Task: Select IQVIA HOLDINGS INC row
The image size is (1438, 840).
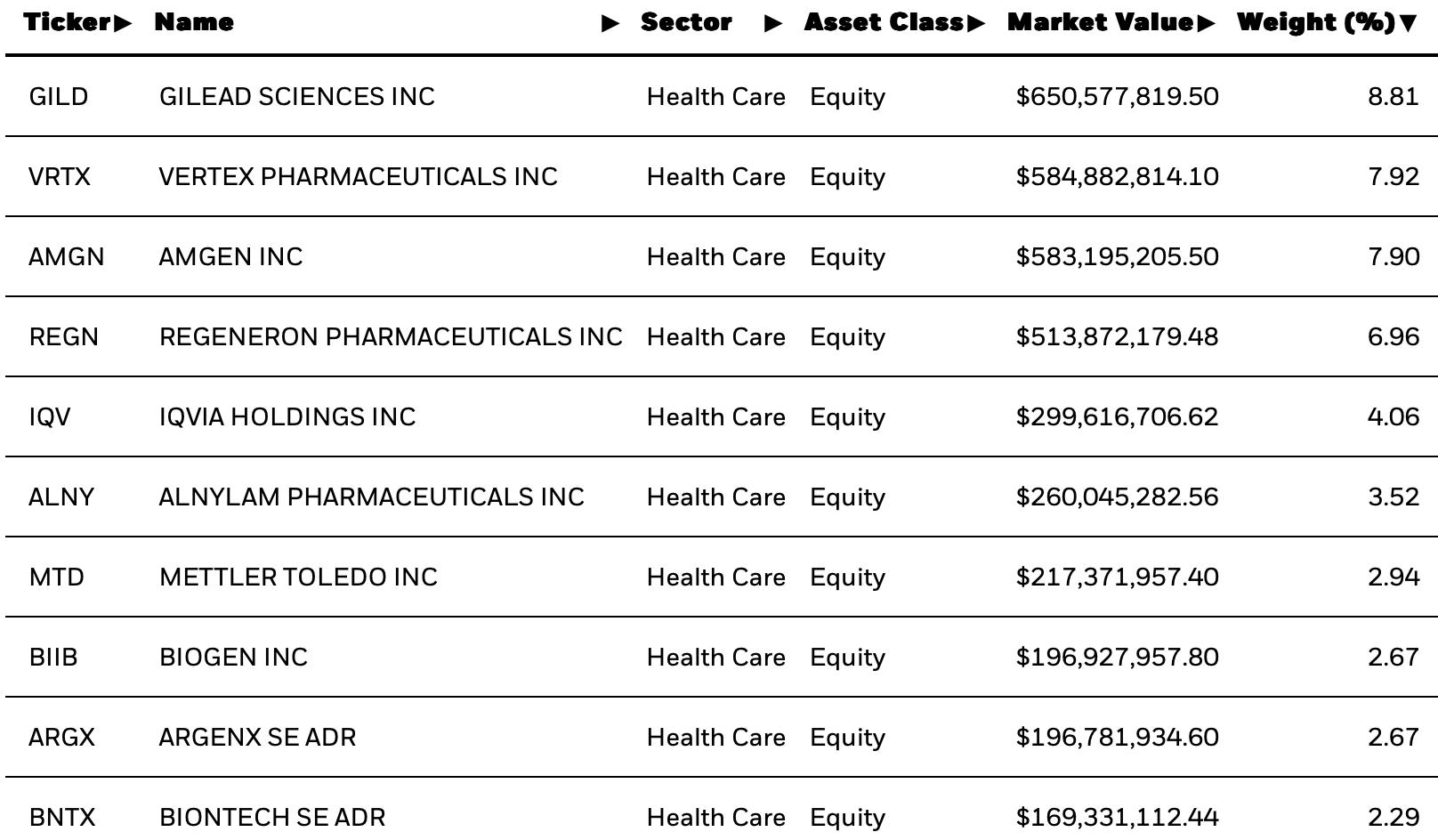Action: click(x=722, y=416)
